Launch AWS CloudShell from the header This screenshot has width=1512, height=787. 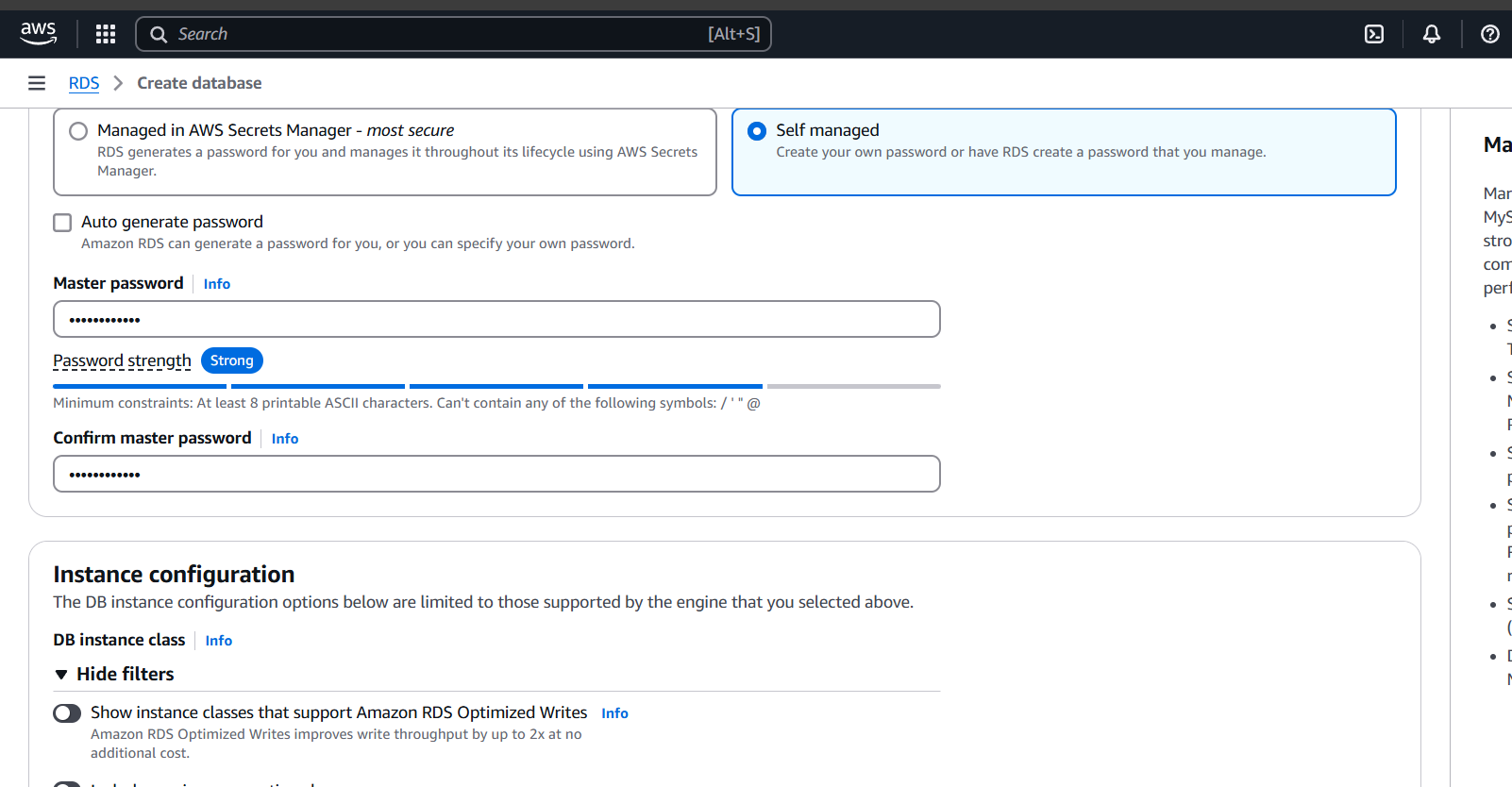(x=1374, y=34)
